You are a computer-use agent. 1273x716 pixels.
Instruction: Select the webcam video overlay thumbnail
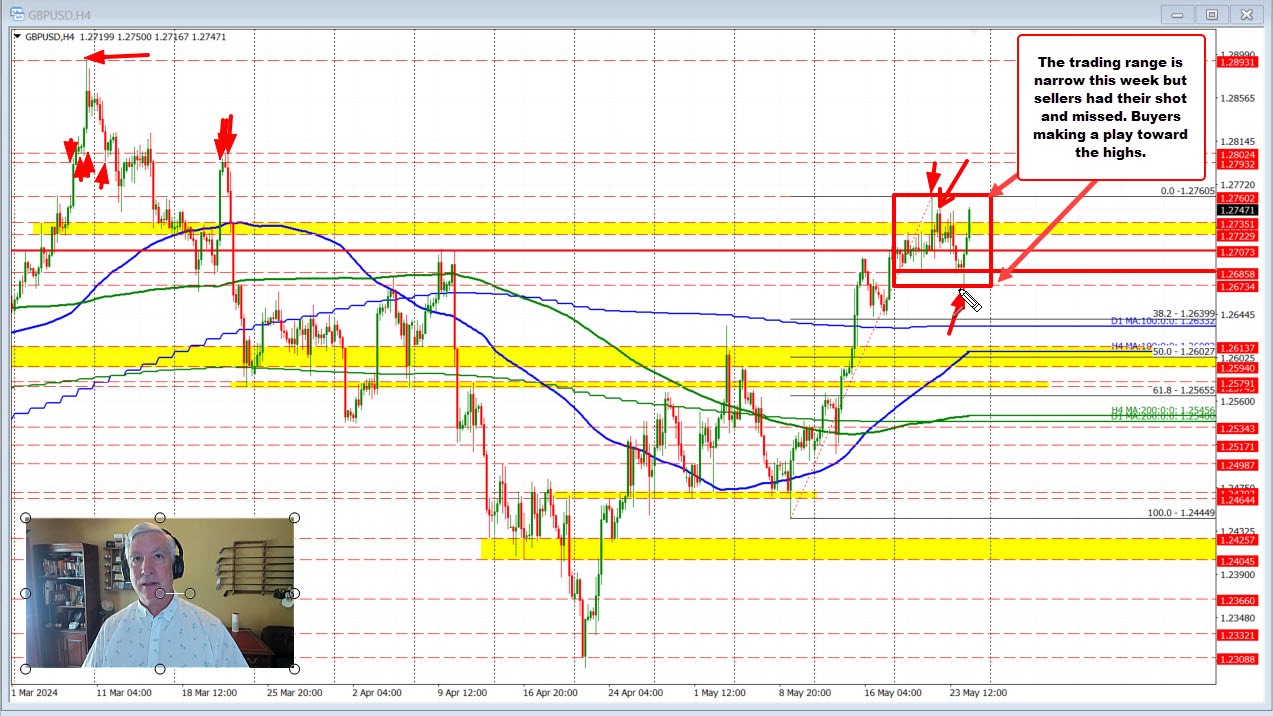pos(160,592)
